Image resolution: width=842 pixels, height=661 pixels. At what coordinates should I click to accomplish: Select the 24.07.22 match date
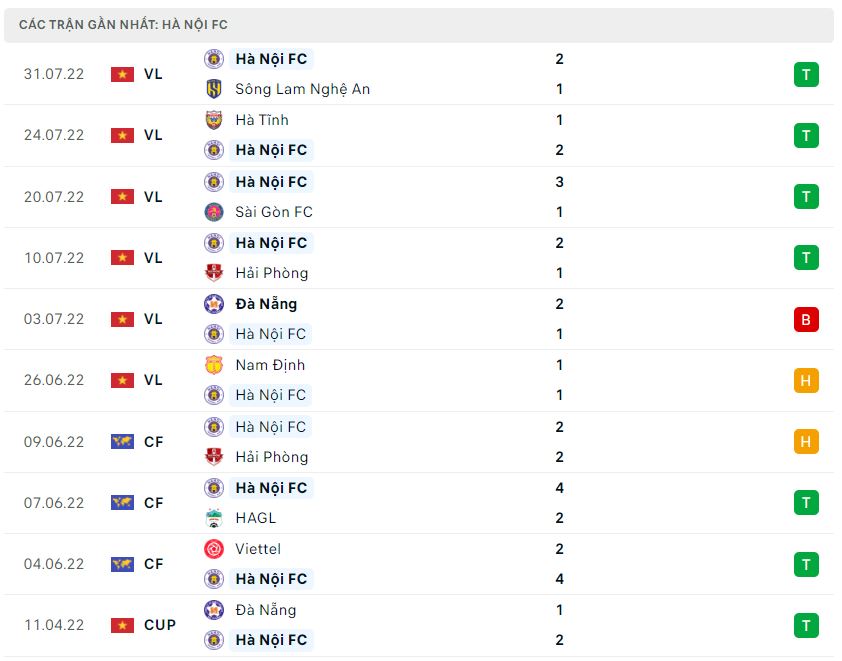54,135
